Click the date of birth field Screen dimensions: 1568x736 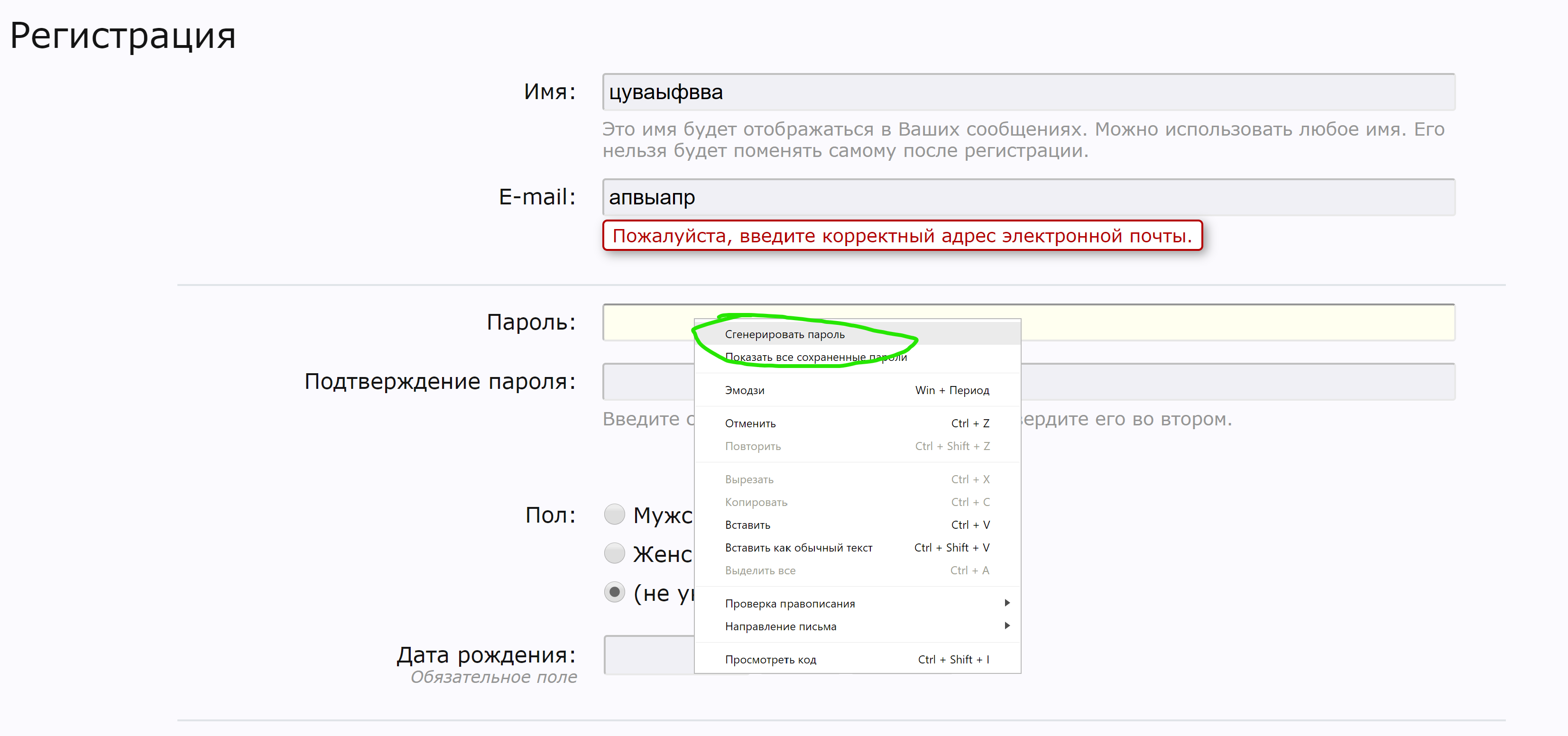click(648, 654)
